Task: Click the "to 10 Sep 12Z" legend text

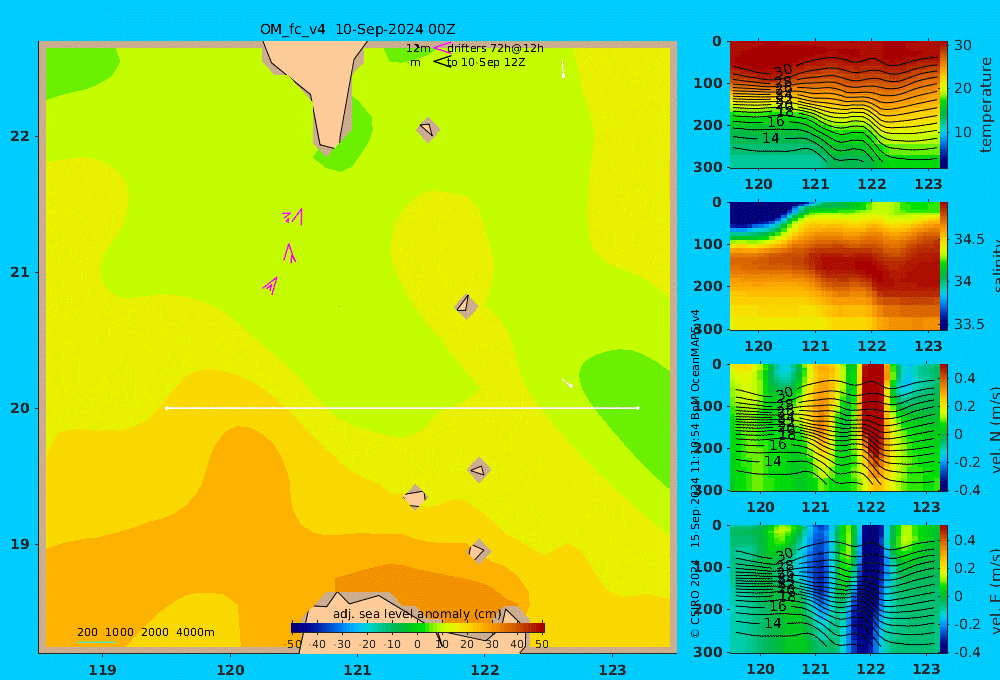Action: (x=486, y=63)
